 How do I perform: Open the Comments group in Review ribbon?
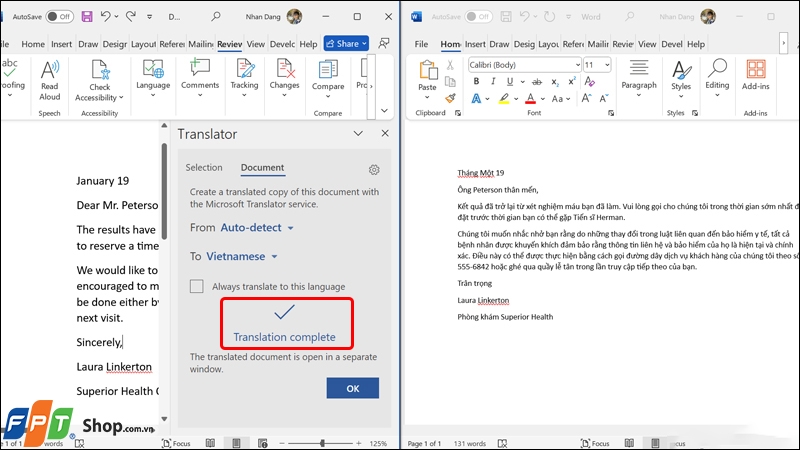point(200,78)
